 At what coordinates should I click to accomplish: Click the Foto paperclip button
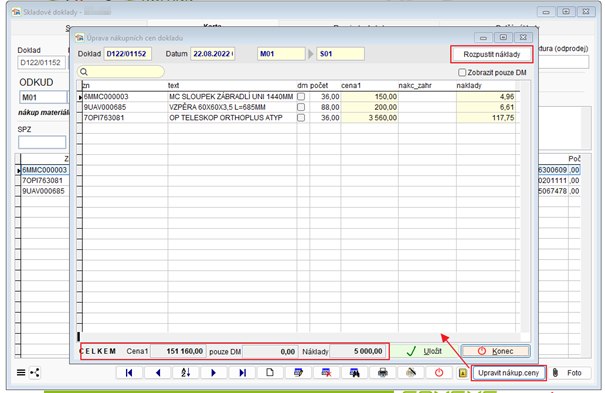point(570,373)
